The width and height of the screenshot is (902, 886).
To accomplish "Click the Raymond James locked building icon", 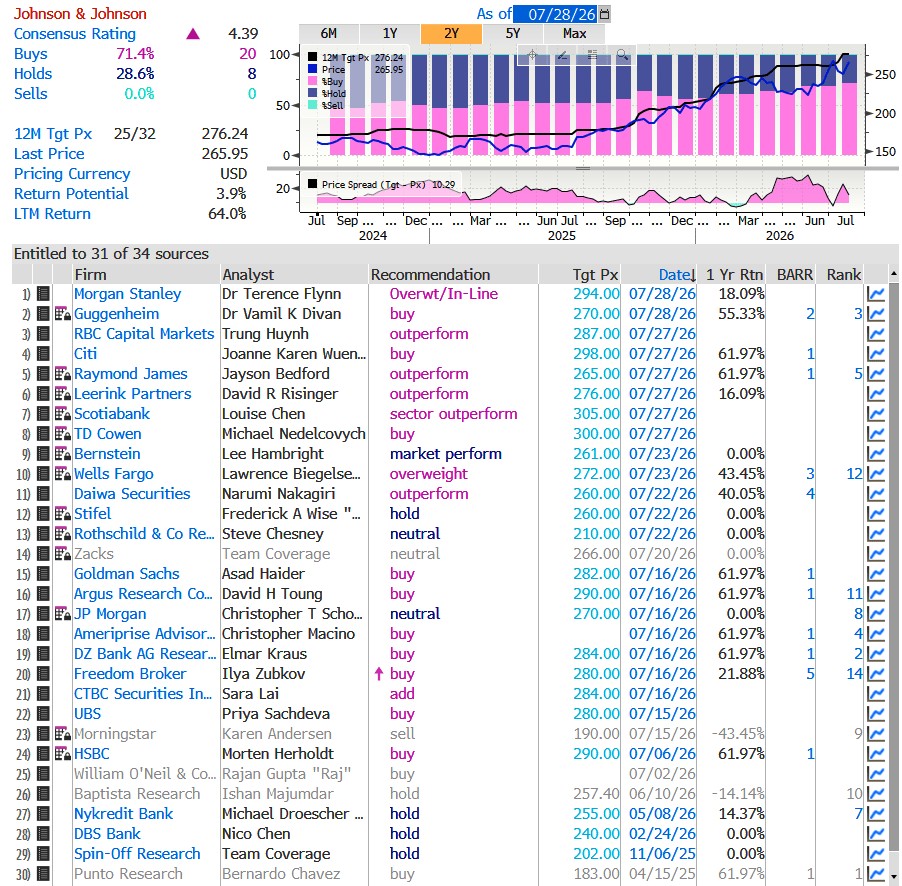I will click(x=63, y=374).
